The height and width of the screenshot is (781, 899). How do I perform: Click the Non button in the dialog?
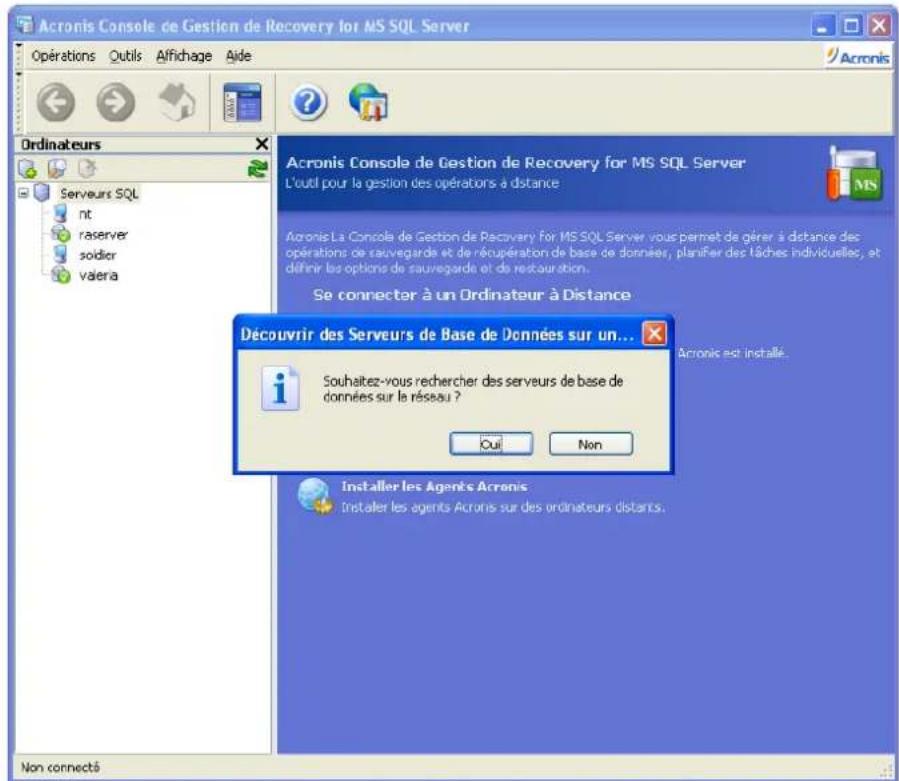[x=591, y=444]
